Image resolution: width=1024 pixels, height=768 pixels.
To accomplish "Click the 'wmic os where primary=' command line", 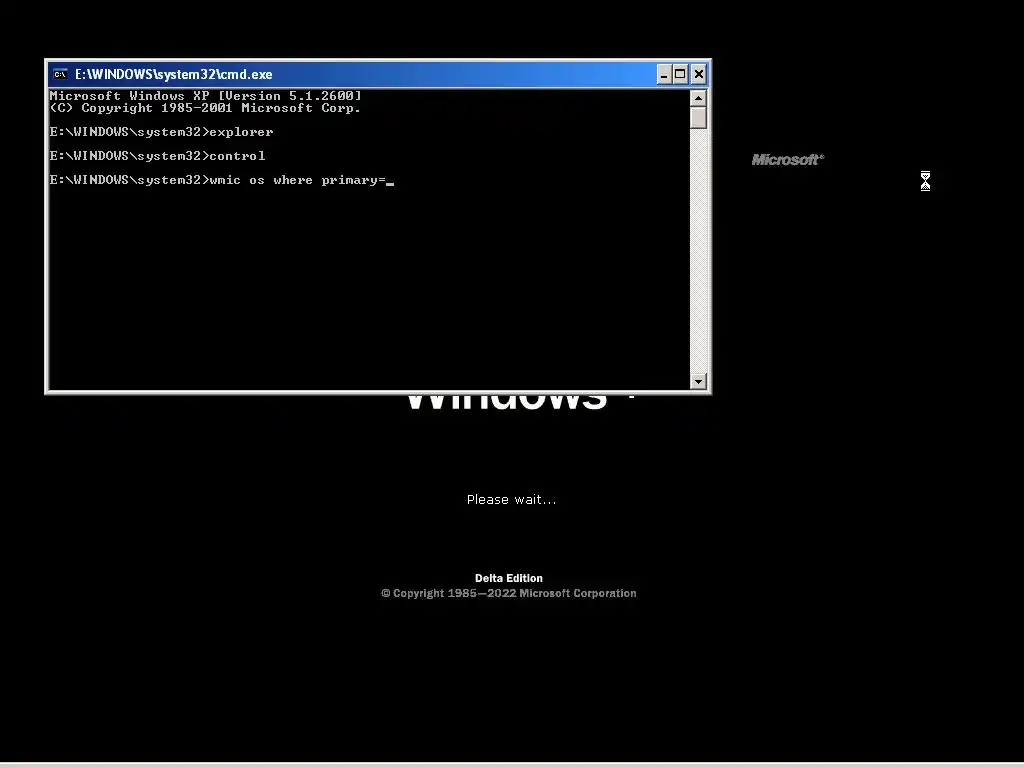I will [221, 180].
